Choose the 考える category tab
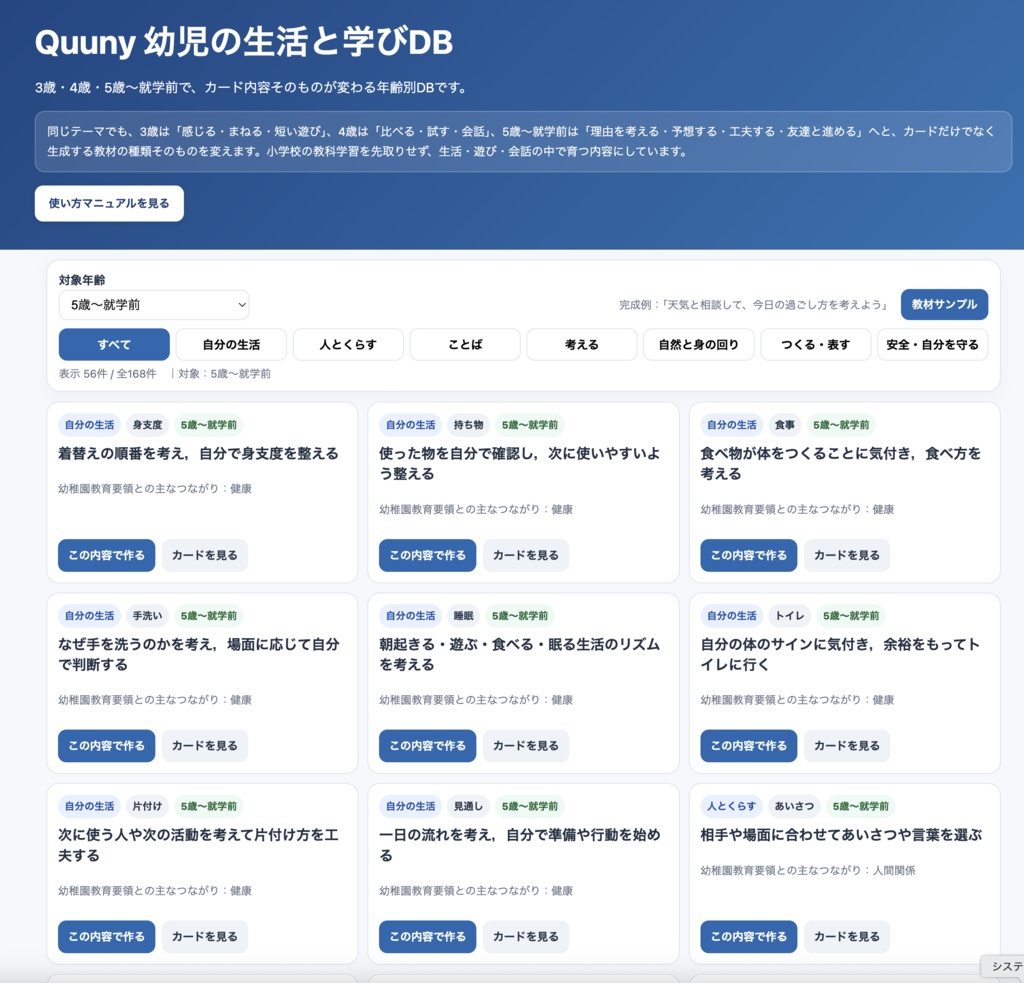Viewport: 1024px width, 983px height. tap(582, 344)
